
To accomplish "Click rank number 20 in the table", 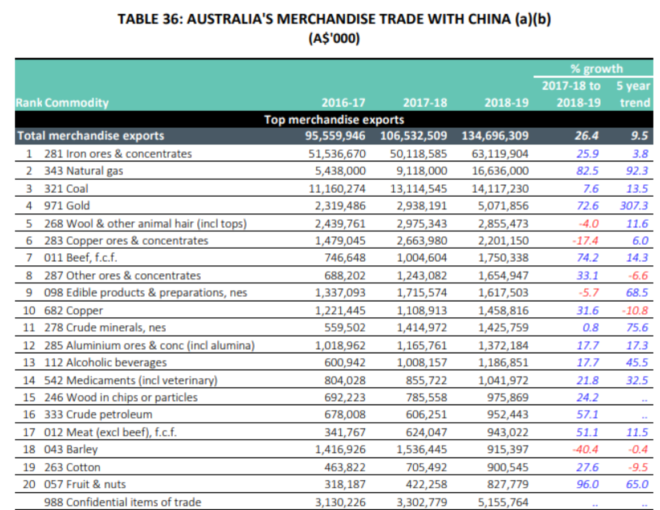I will pyautogui.click(x=29, y=484).
